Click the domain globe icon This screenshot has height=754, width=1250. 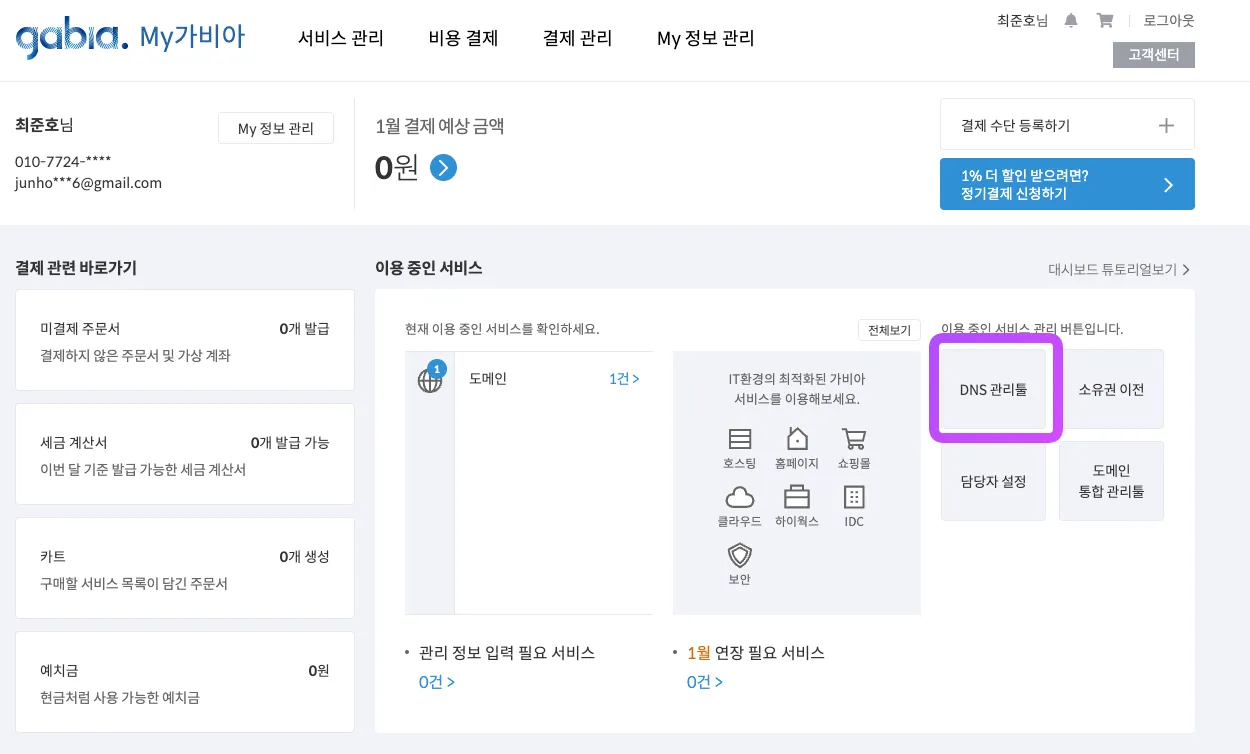click(x=430, y=380)
